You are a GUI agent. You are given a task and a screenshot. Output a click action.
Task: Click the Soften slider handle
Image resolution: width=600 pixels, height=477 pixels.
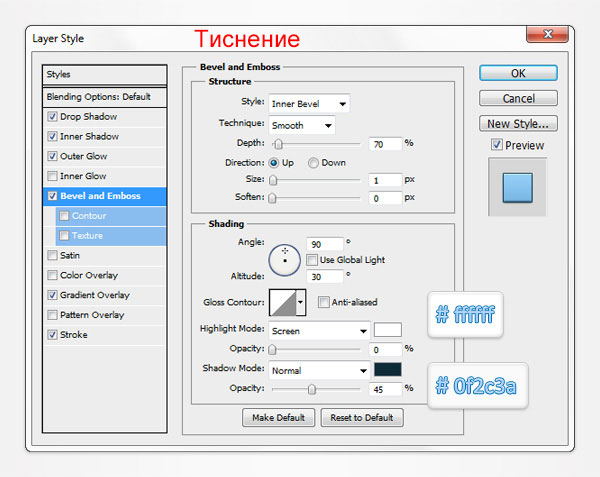tap(272, 198)
